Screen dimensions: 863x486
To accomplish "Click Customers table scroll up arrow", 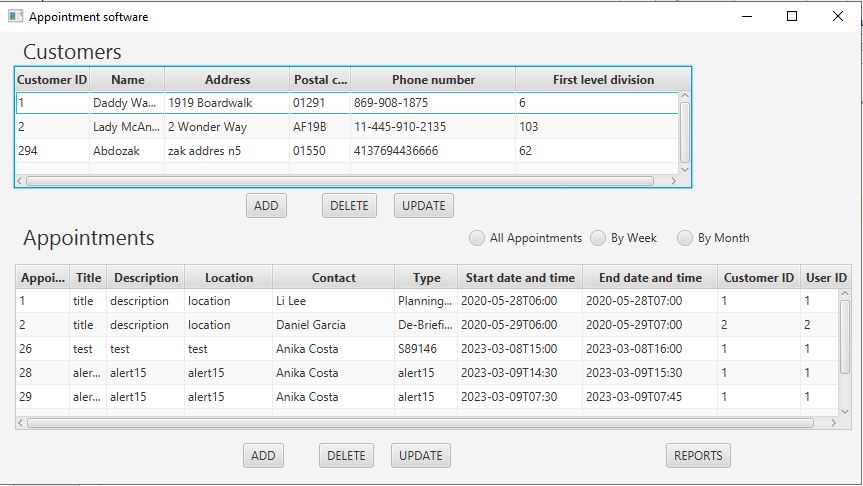I will [x=685, y=96].
